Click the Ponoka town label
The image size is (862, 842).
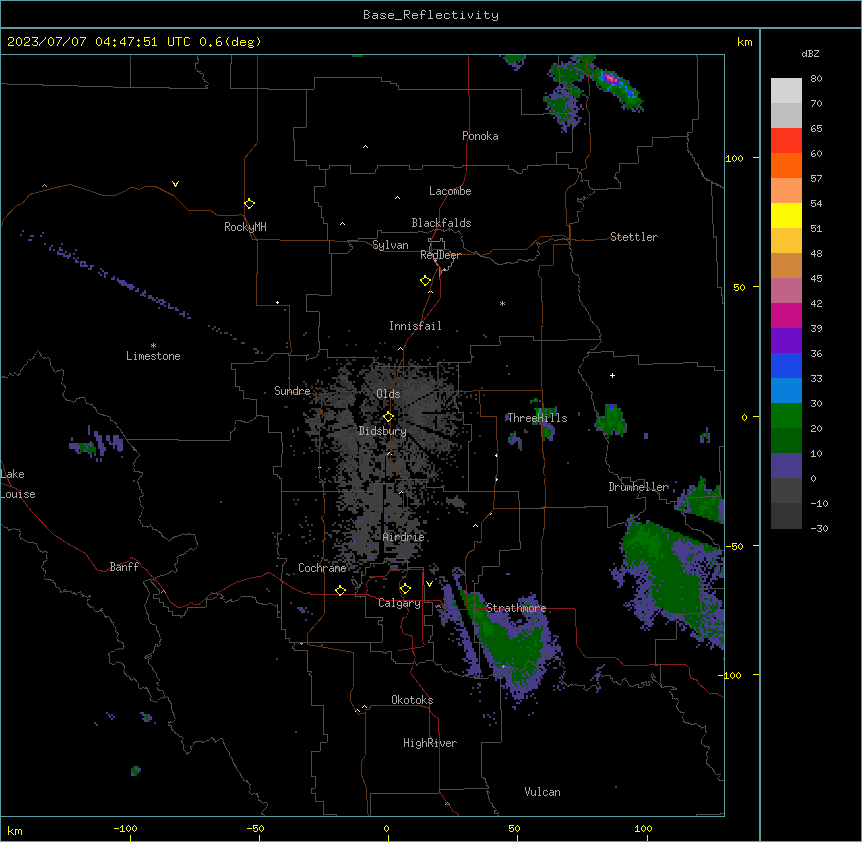480,136
